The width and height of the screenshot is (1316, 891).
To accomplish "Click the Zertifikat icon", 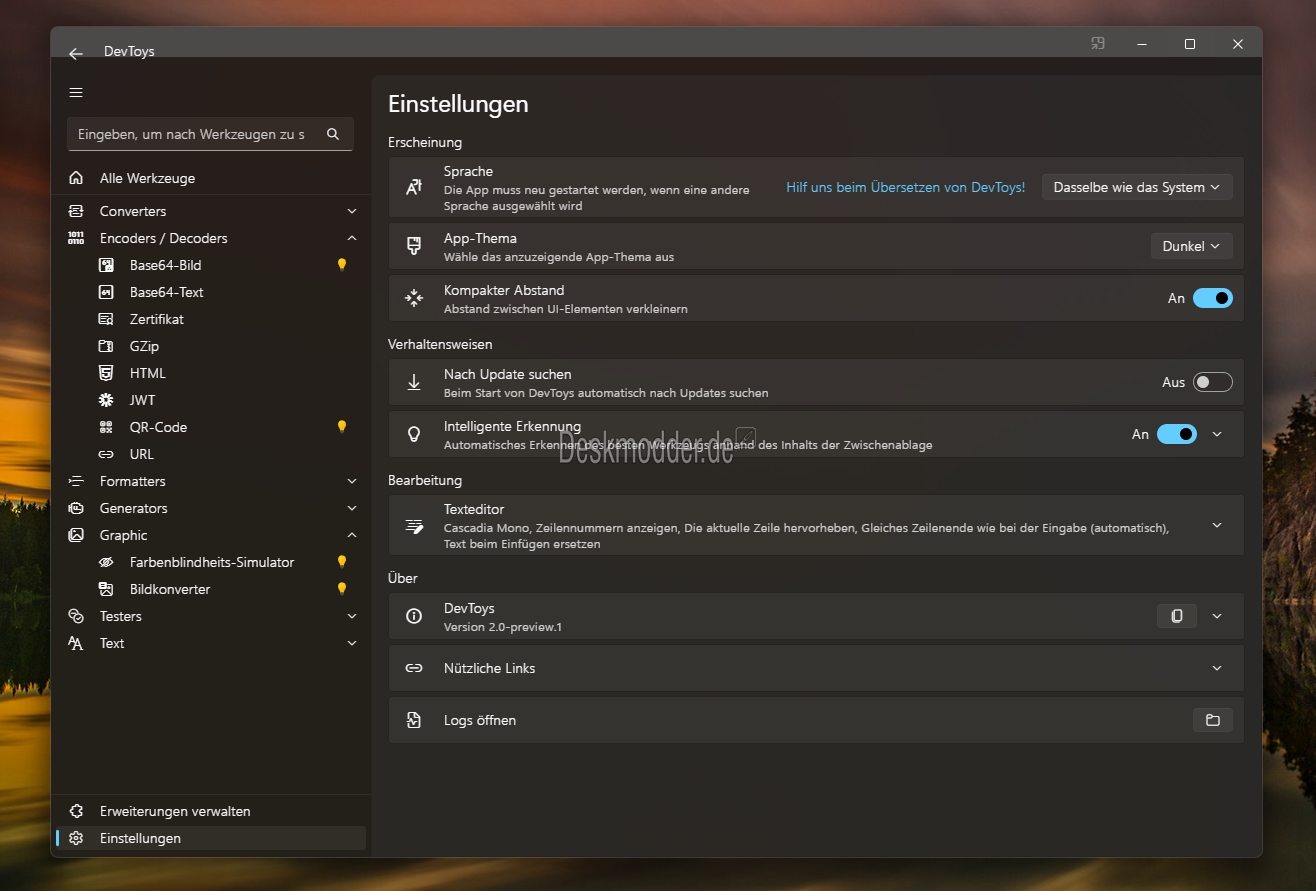I will click(106, 319).
